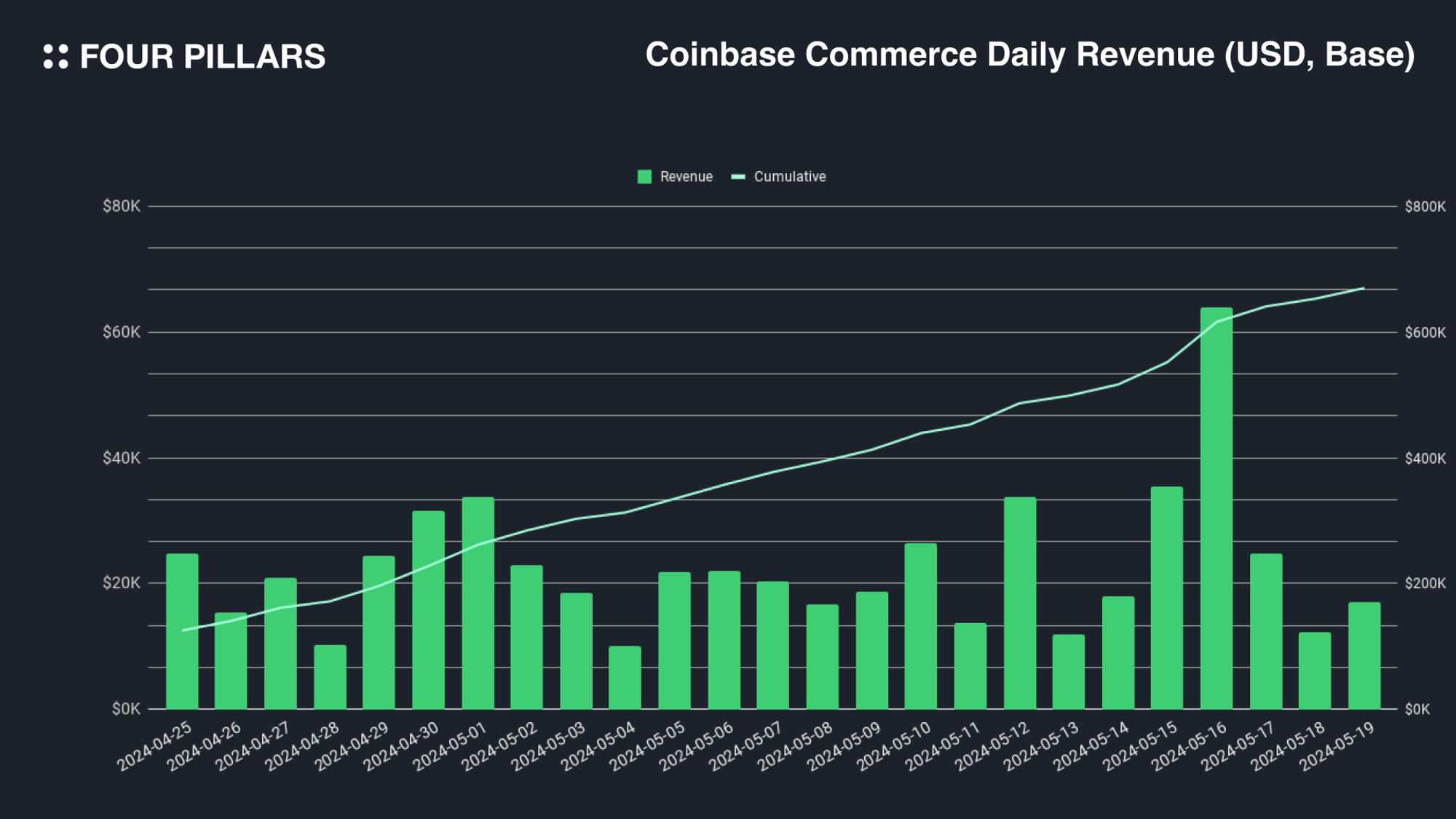Image resolution: width=1456 pixels, height=819 pixels.
Task: Click the revenue bar for 2024-05-01
Action: [478, 604]
